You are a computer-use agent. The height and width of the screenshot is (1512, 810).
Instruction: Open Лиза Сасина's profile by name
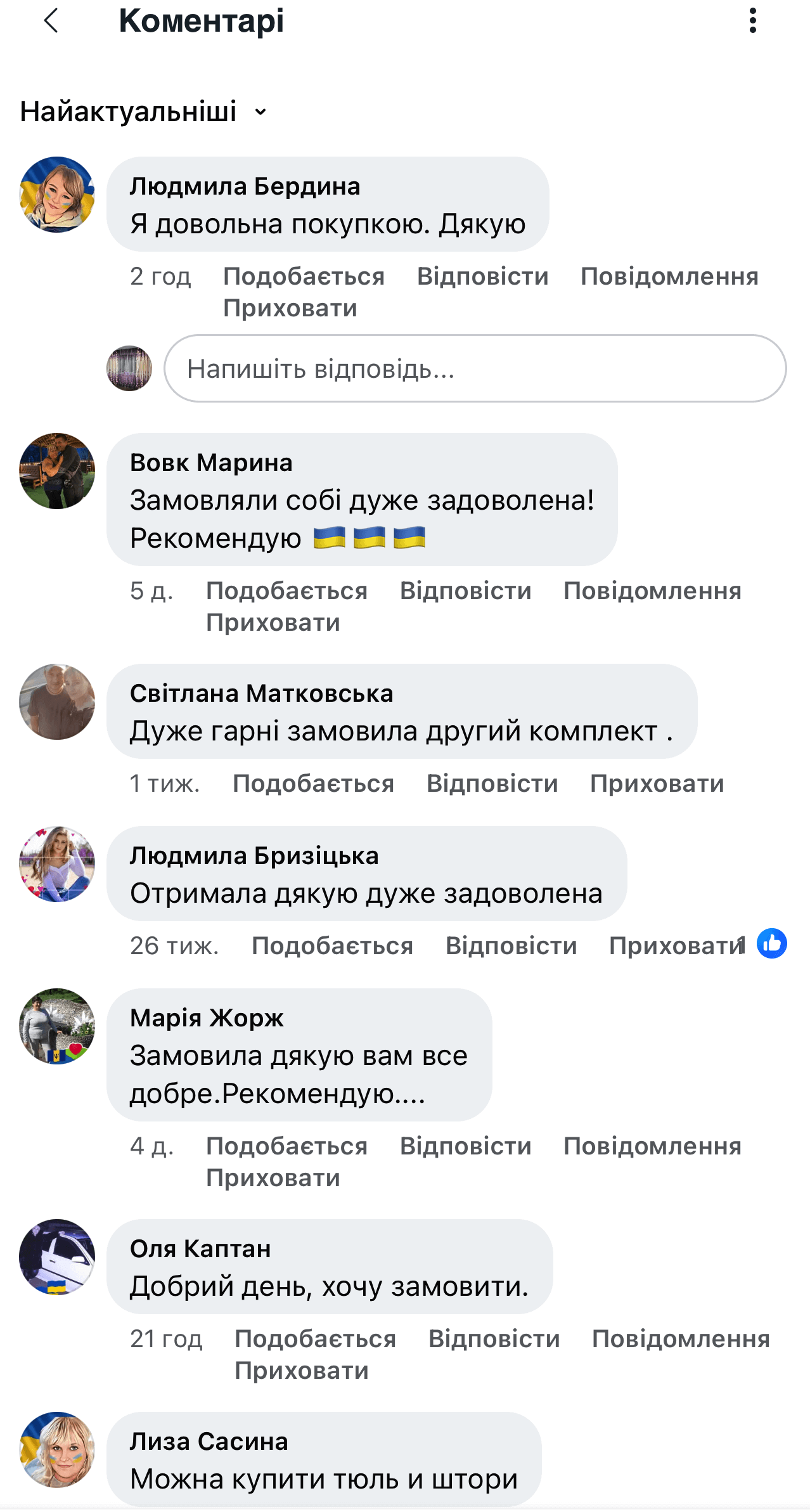click(209, 1442)
